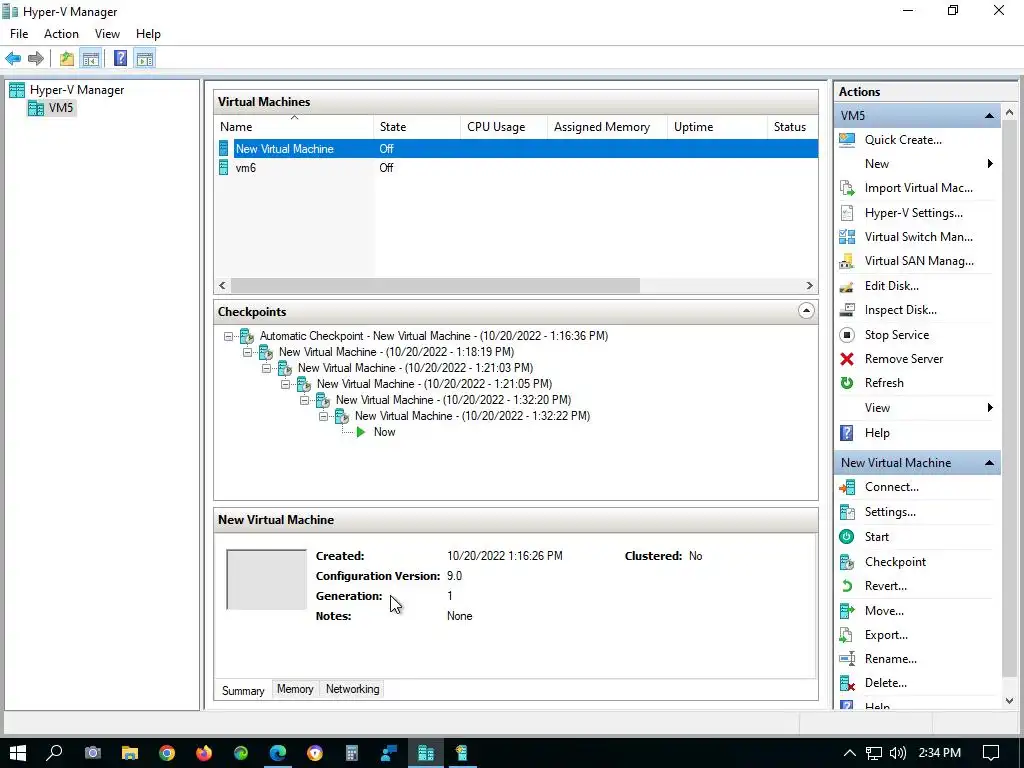
Task: Collapse the 1:32:22 PM checkpoint node
Action: coord(323,416)
